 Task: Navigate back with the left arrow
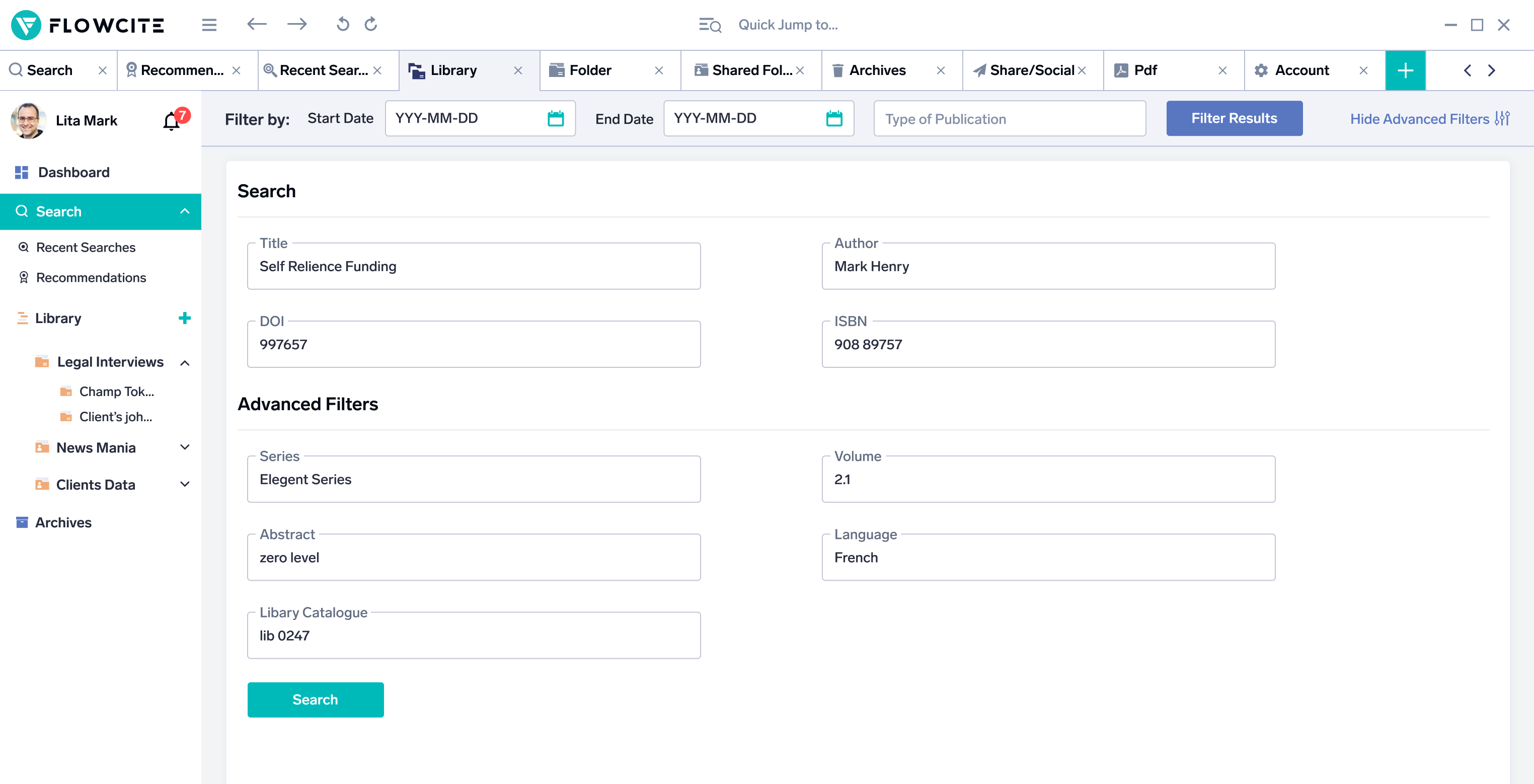click(257, 25)
